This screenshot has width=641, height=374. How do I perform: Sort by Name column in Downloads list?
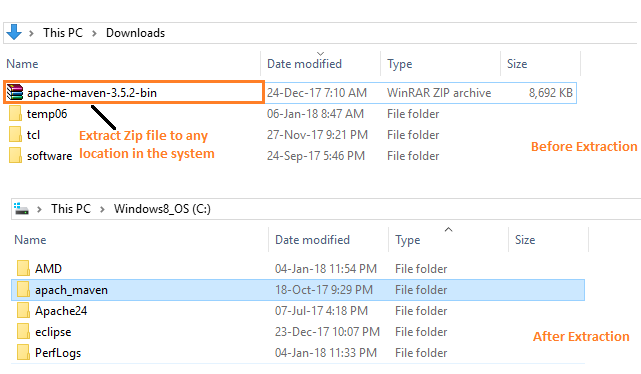22,64
